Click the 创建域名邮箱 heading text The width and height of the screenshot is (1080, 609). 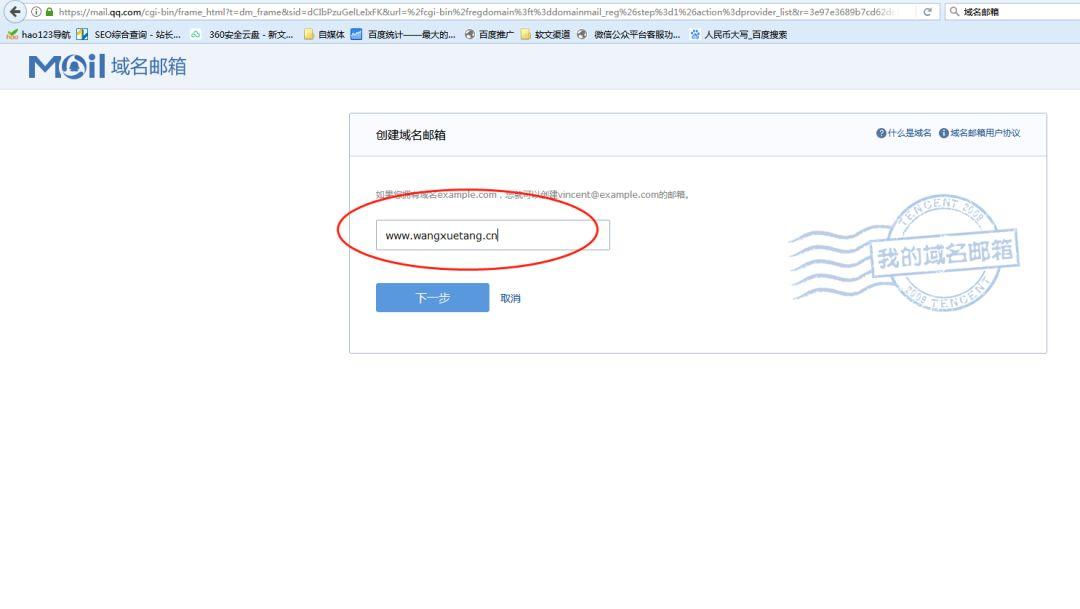(x=411, y=135)
